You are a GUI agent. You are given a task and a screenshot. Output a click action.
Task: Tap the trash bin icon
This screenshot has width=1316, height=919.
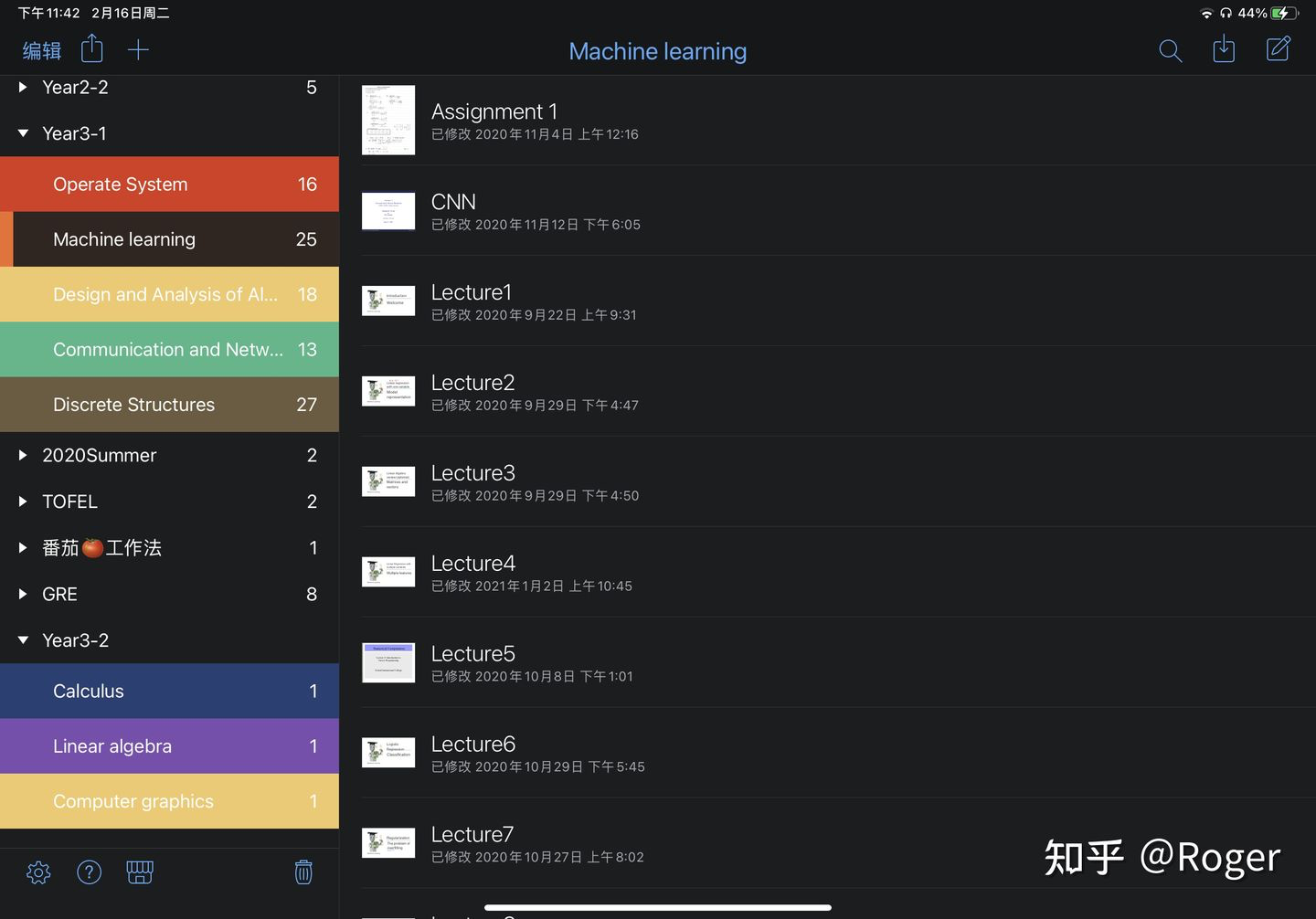303,872
